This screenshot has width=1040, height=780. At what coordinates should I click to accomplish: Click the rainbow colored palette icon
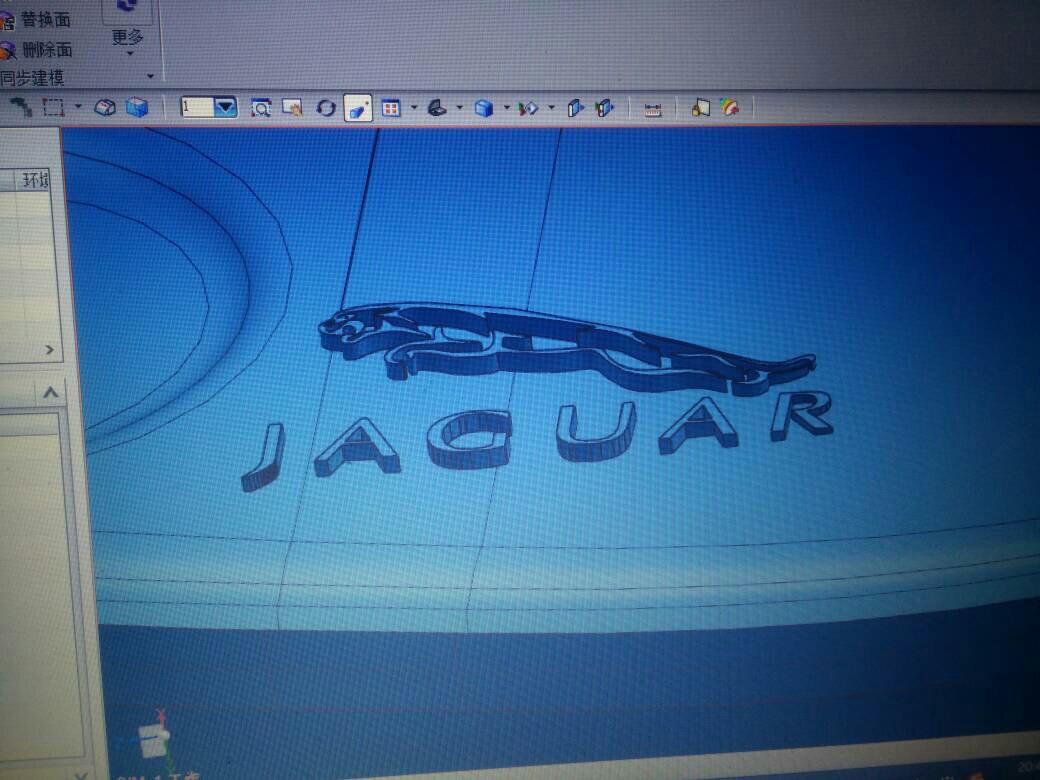(x=730, y=107)
